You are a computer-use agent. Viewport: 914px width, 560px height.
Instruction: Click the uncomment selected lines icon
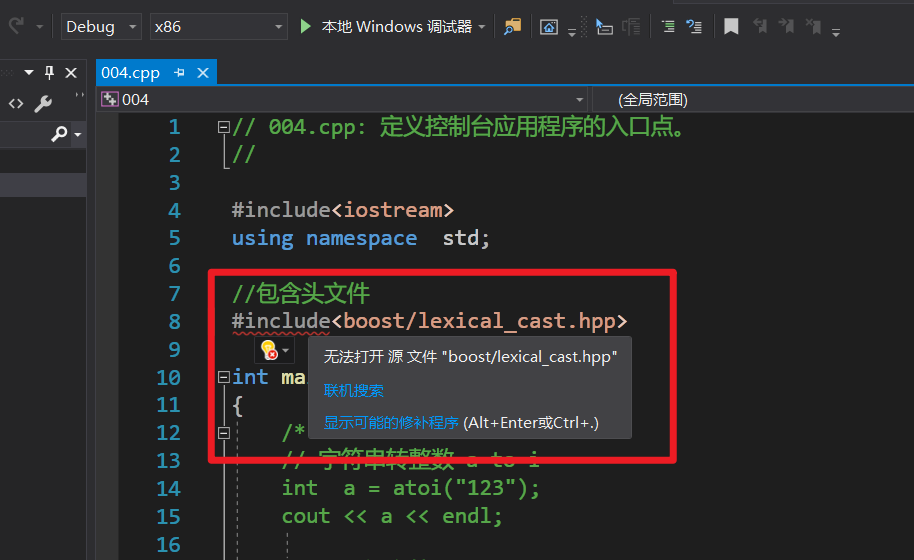pos(694,26)
